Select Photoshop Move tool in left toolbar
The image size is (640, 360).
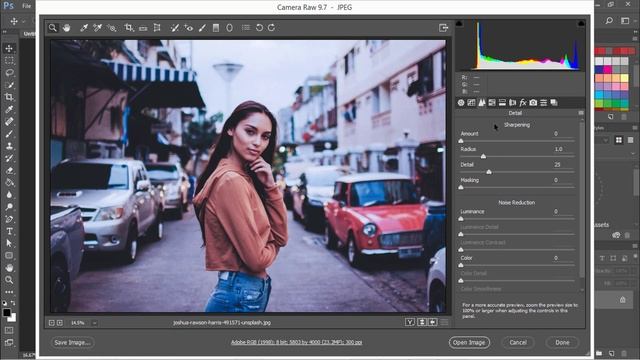coord(9,49)
